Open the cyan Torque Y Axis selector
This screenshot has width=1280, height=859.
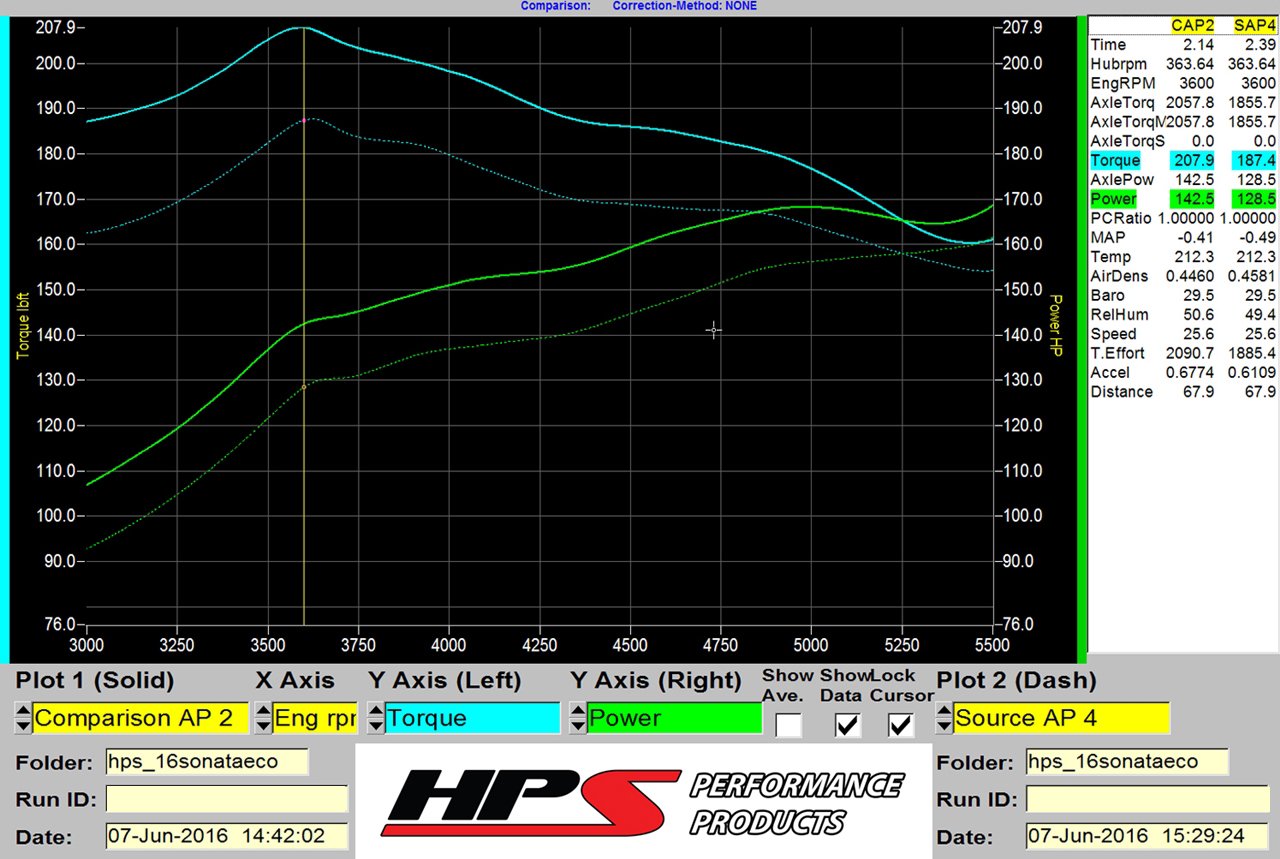[x=472, y=718]
